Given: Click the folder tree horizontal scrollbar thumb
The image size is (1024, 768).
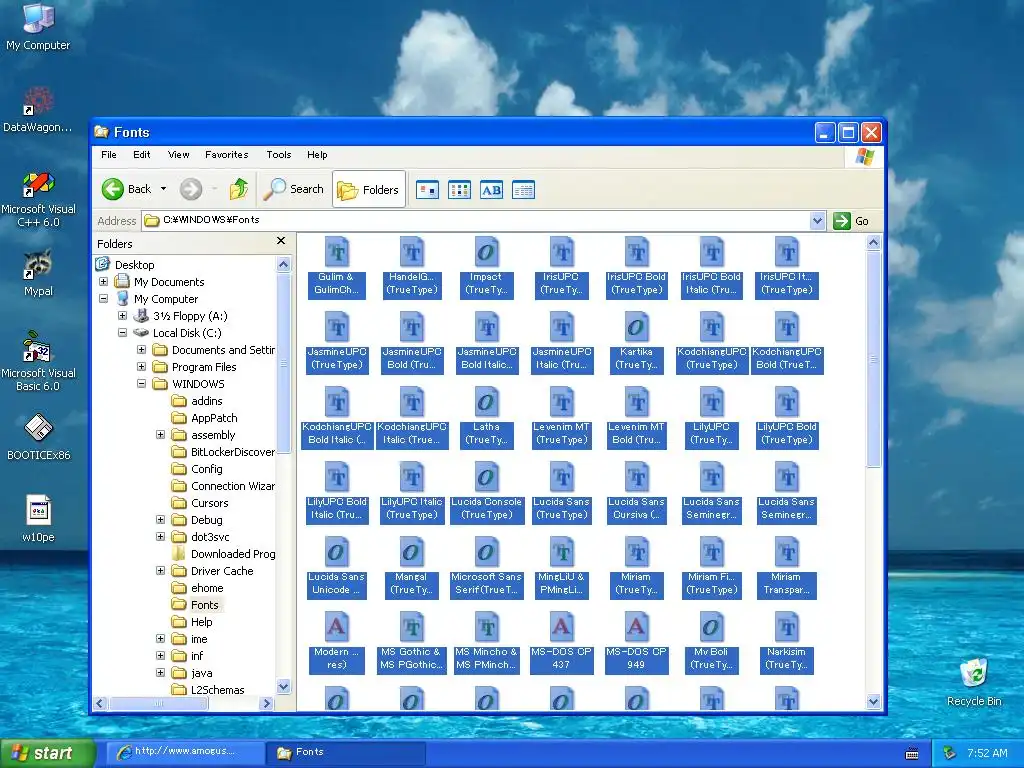Looking at the screenshot, I should pyautogui.click(x=159, y=703).
